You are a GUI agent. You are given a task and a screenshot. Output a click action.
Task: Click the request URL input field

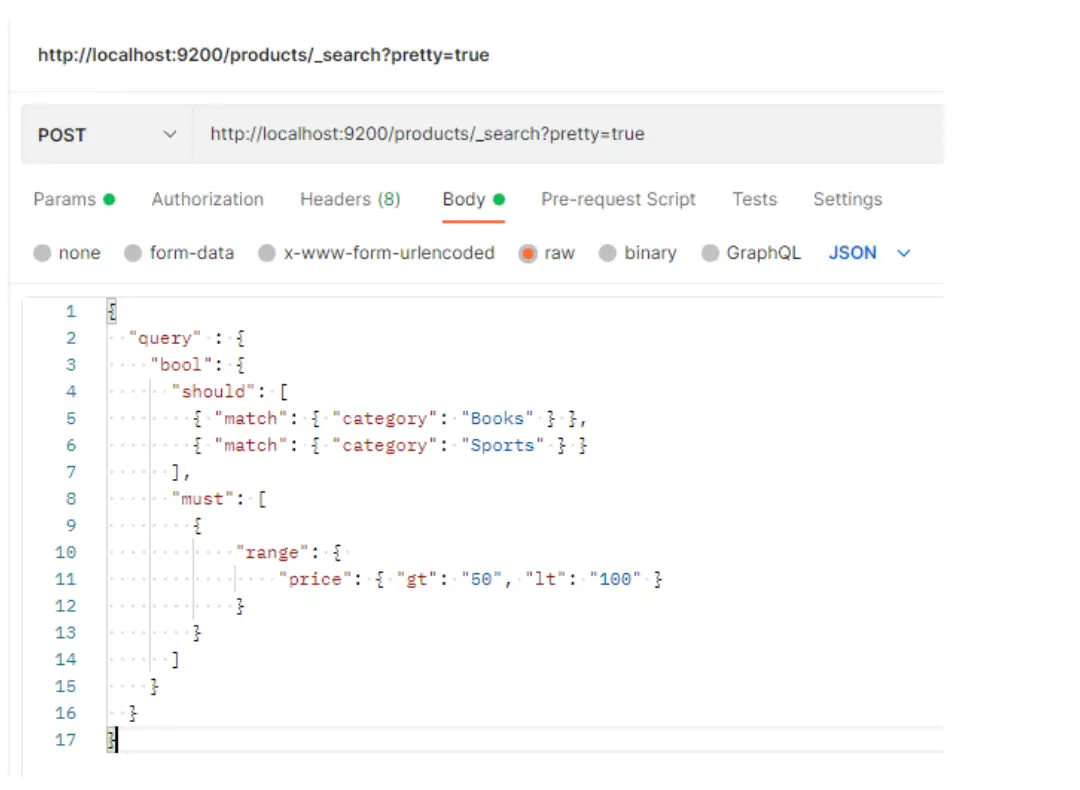point(560,134)
